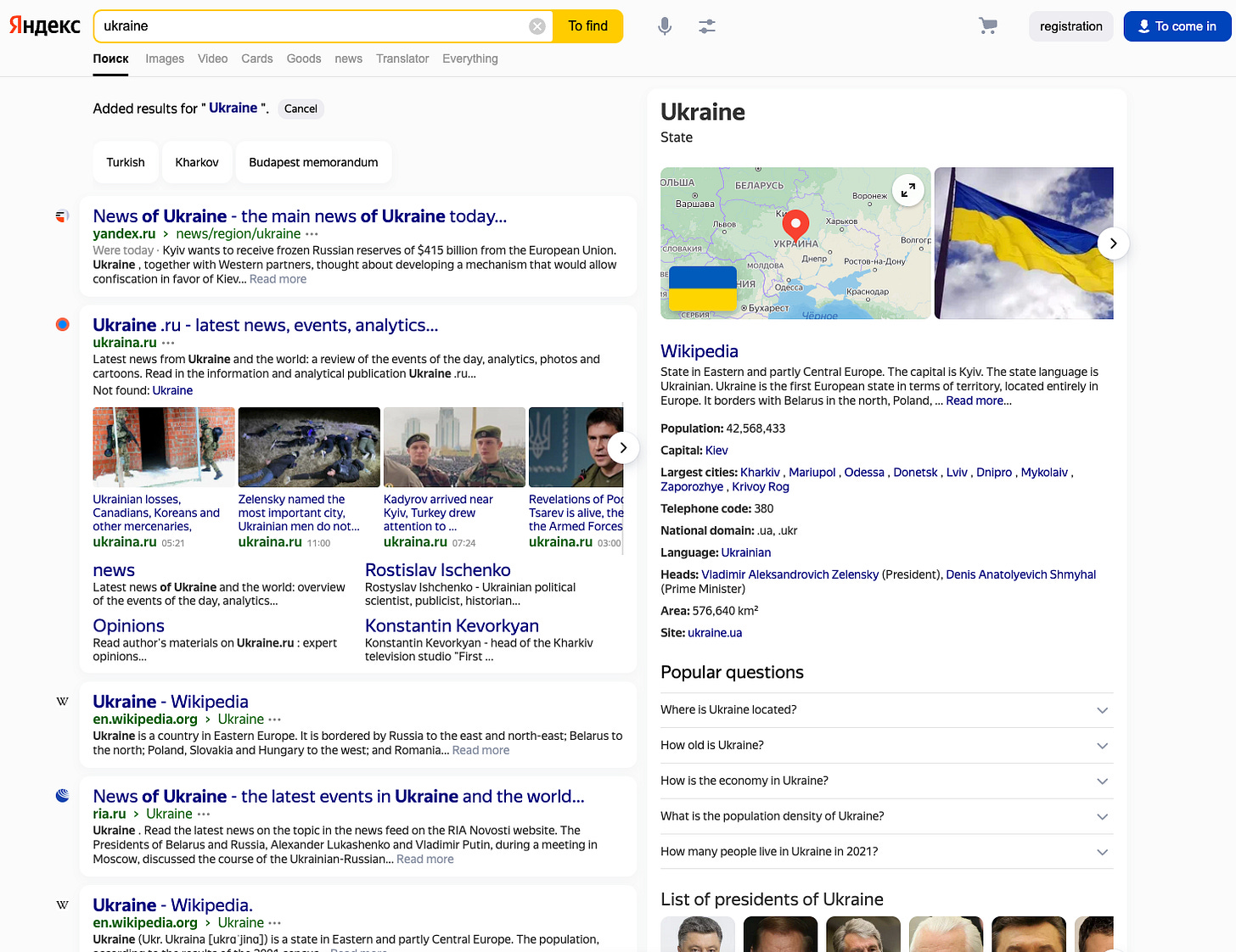
Task: Open the Rostislav Ischenko sitelink
Action: pos(438,570)
